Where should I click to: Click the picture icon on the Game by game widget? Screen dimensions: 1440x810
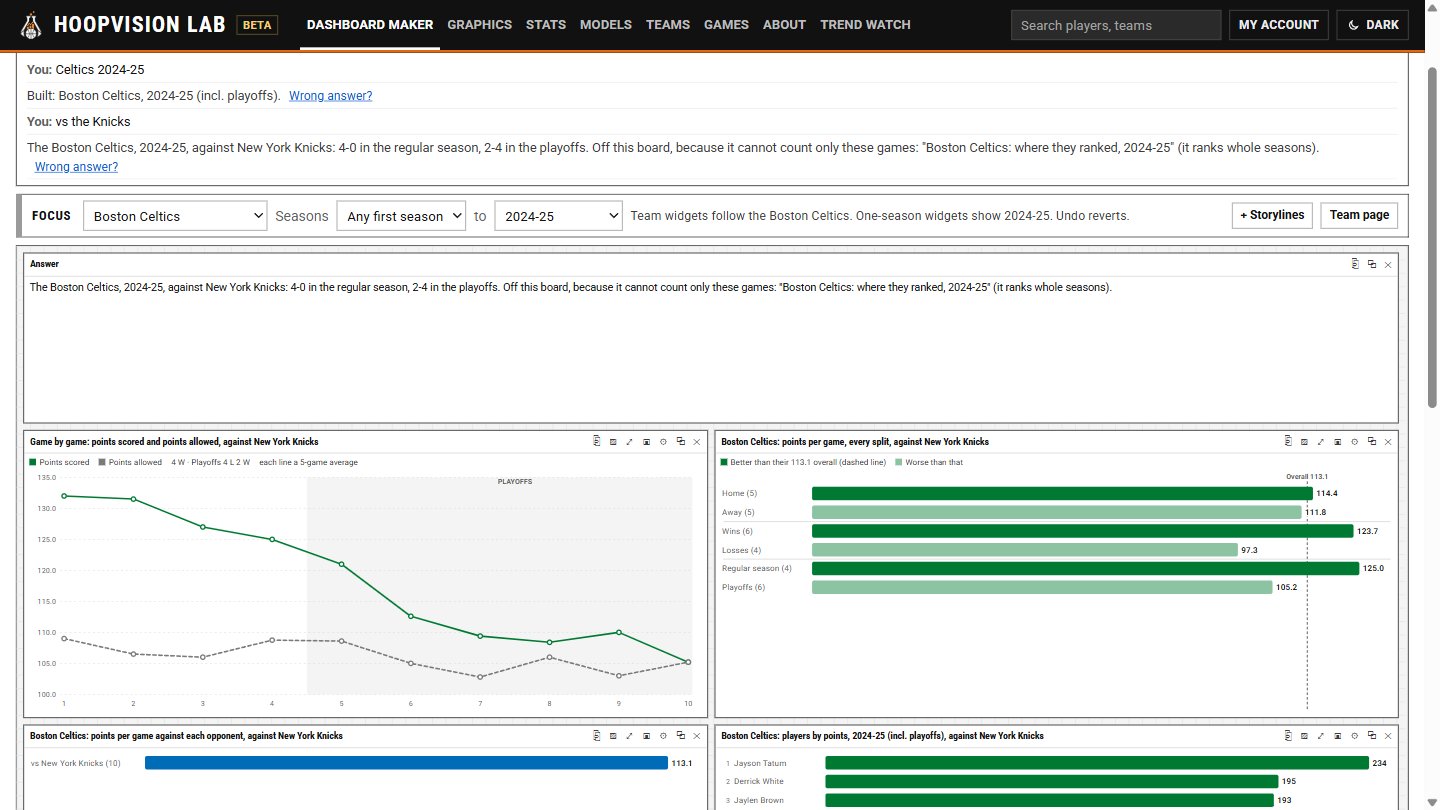pyautogui.click(x=613, y=441)
